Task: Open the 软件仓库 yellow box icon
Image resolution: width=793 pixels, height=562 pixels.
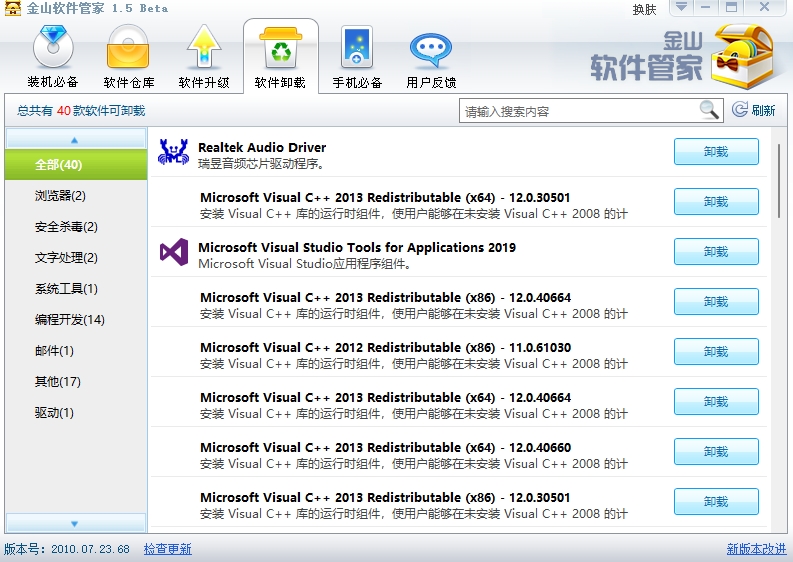Action: tap(128, 48)
